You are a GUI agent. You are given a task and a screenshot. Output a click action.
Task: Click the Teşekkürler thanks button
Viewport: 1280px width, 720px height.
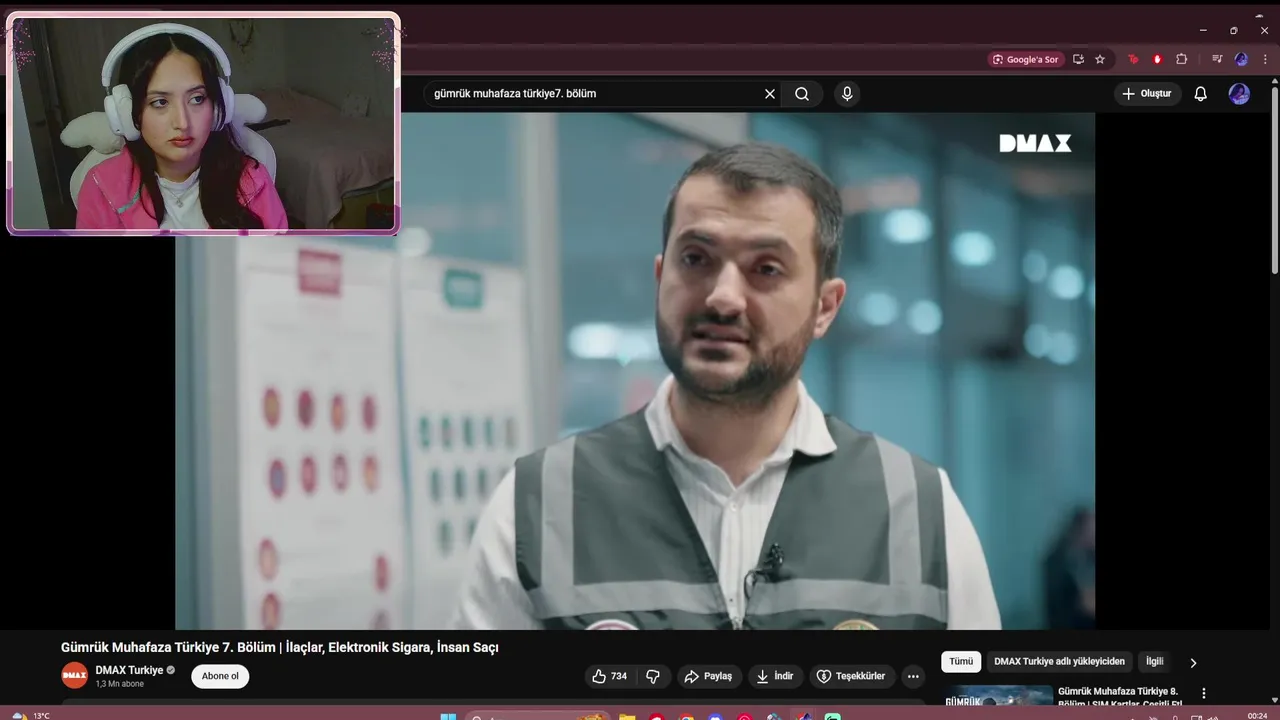coord(851,676)
